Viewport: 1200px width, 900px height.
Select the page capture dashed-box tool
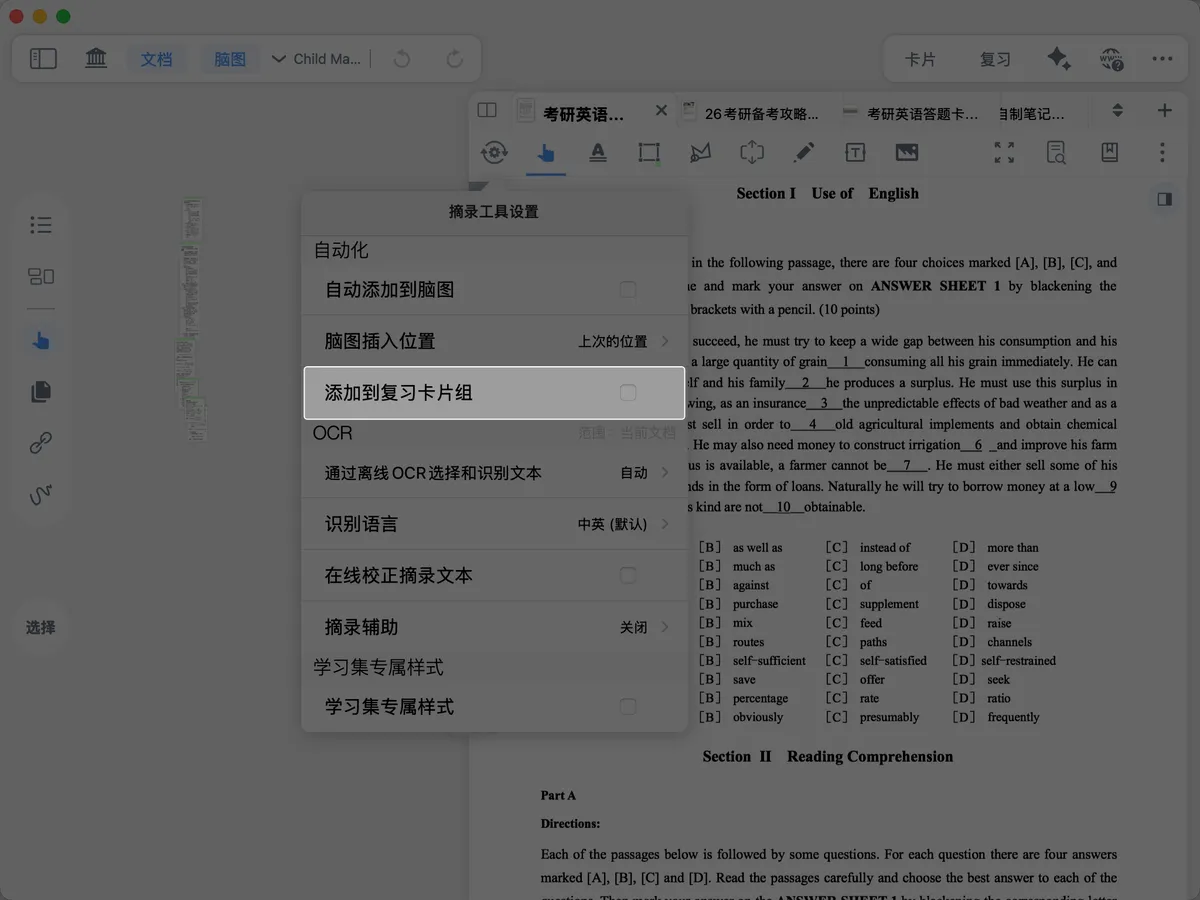(x=752, y=152)
